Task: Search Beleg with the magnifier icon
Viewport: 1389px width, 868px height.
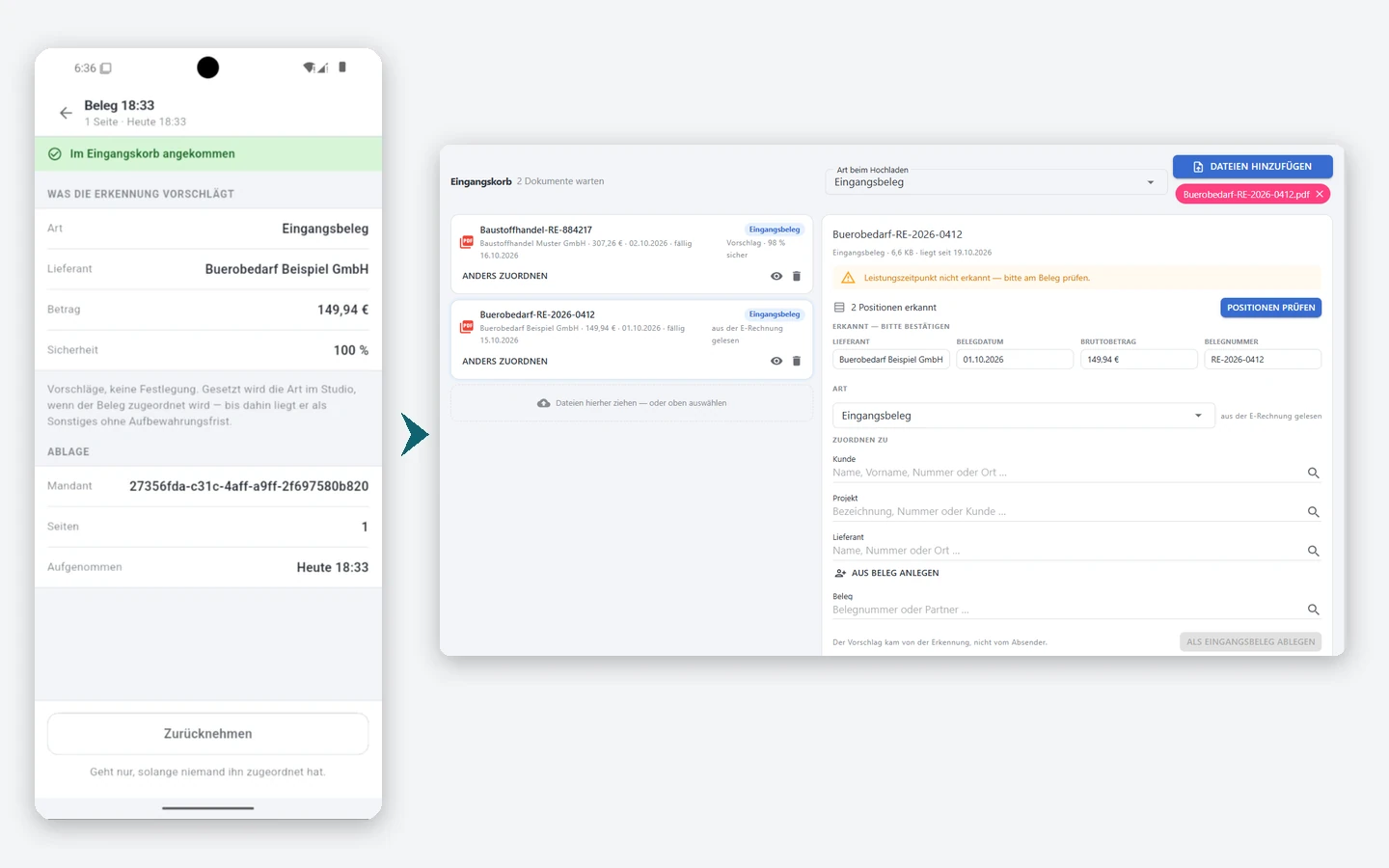Action: (x=1313, y=610)
